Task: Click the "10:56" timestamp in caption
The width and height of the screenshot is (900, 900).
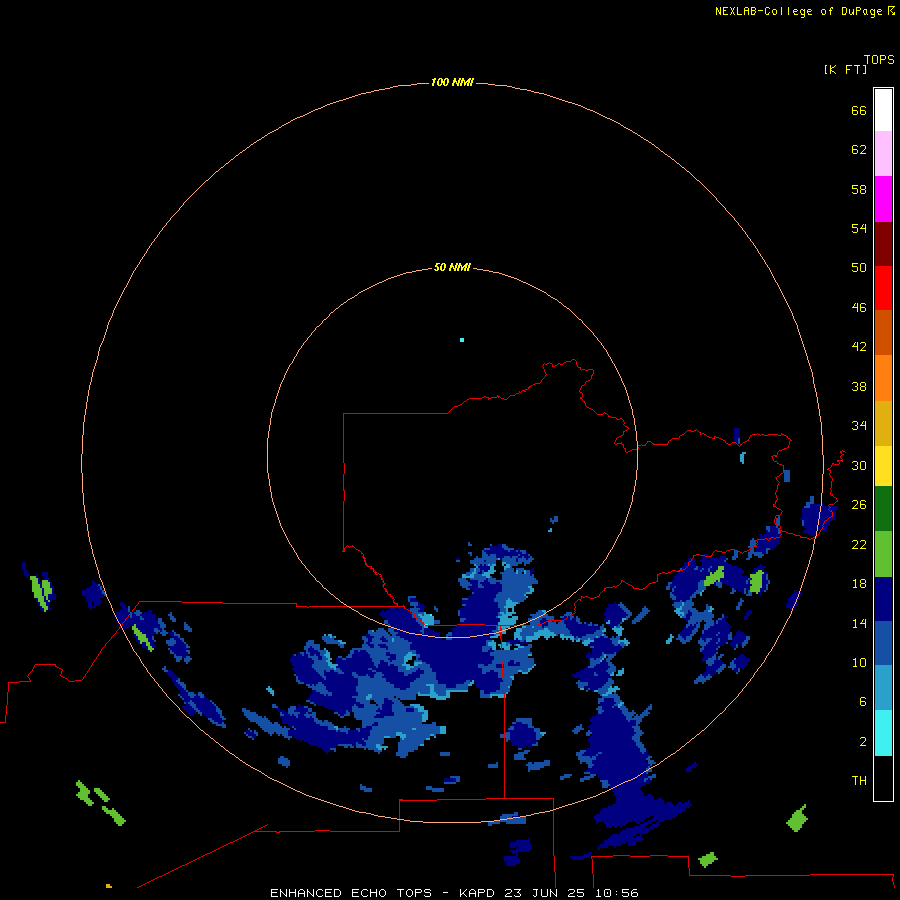Action: (x=616, y=893)
